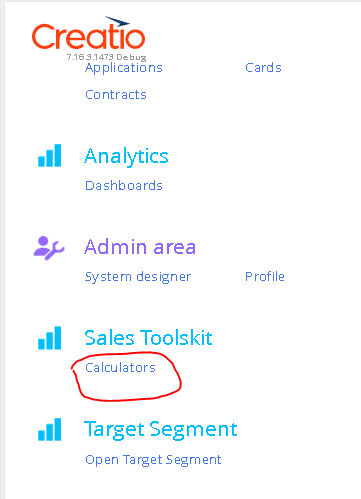Click the Analytics bar chart icon
361x499 pixels.
point(50,156)
